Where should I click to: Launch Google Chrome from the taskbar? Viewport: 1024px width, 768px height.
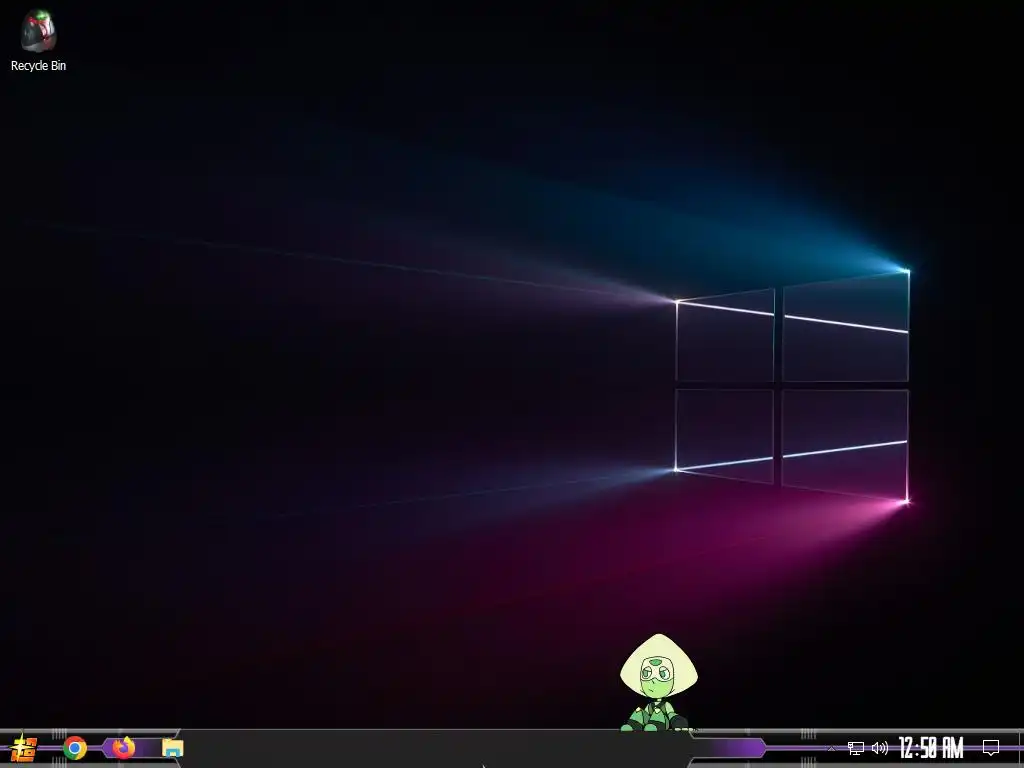[x=75, y=748]
